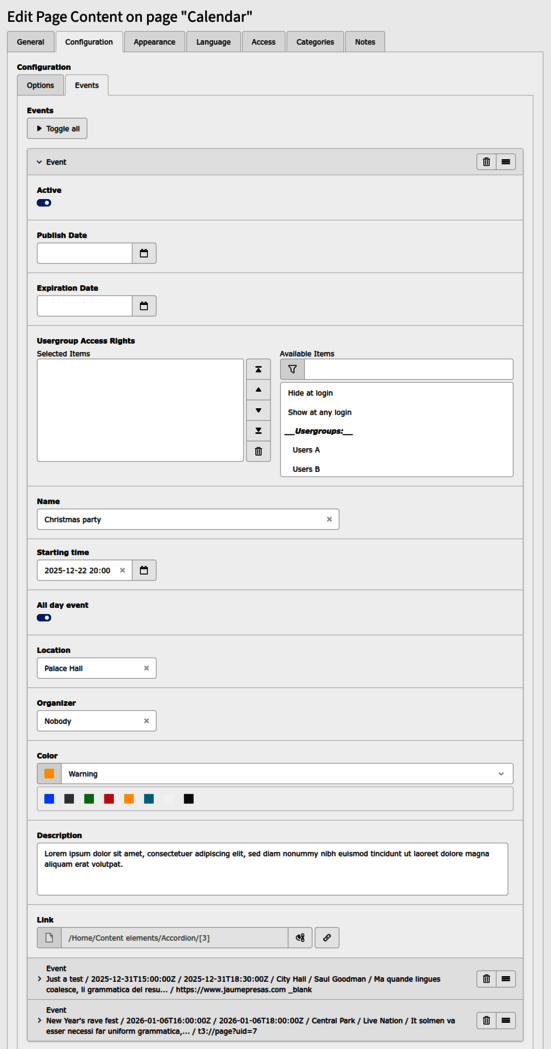The width and height of the screenshot is (551, 1049).
Task: Select the Configuration tab
Action: tap(89, 41)
